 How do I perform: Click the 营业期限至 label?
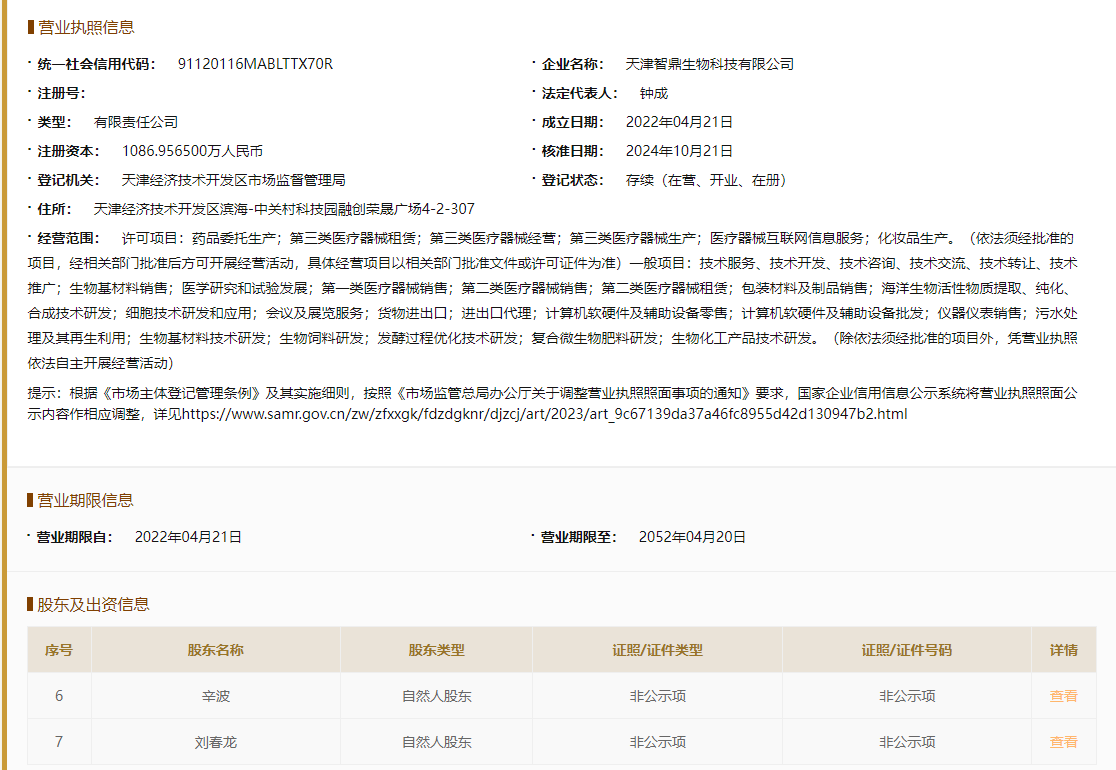pos(579,537)
